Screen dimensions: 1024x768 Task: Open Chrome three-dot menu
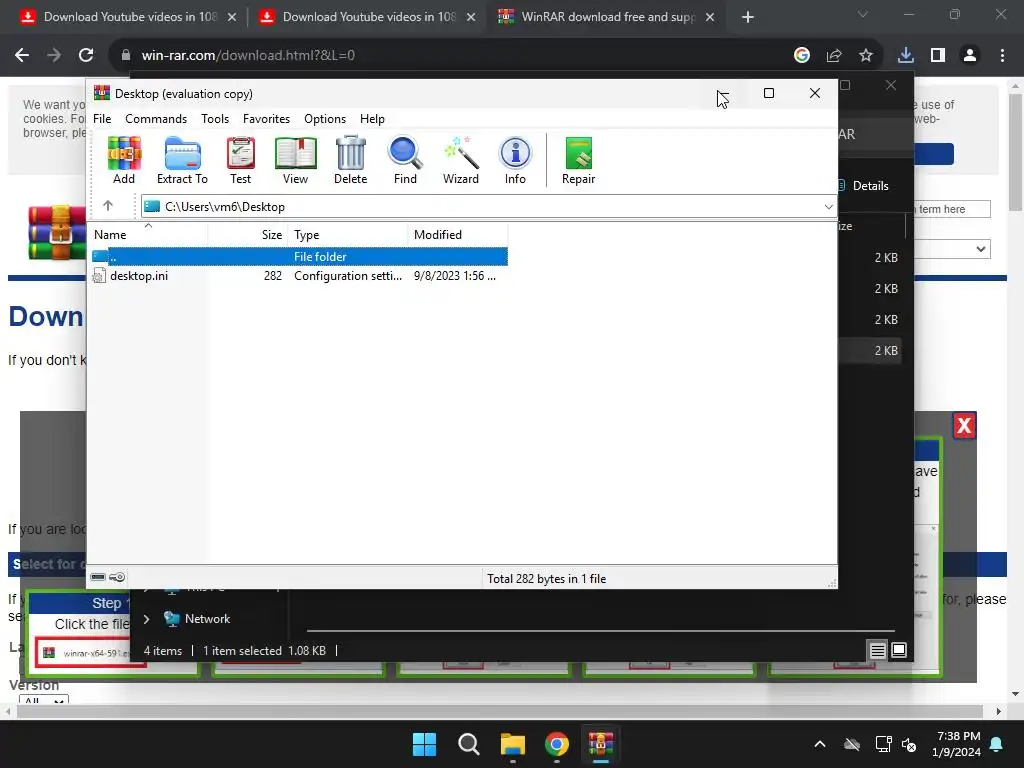[x=1002, y=56]
